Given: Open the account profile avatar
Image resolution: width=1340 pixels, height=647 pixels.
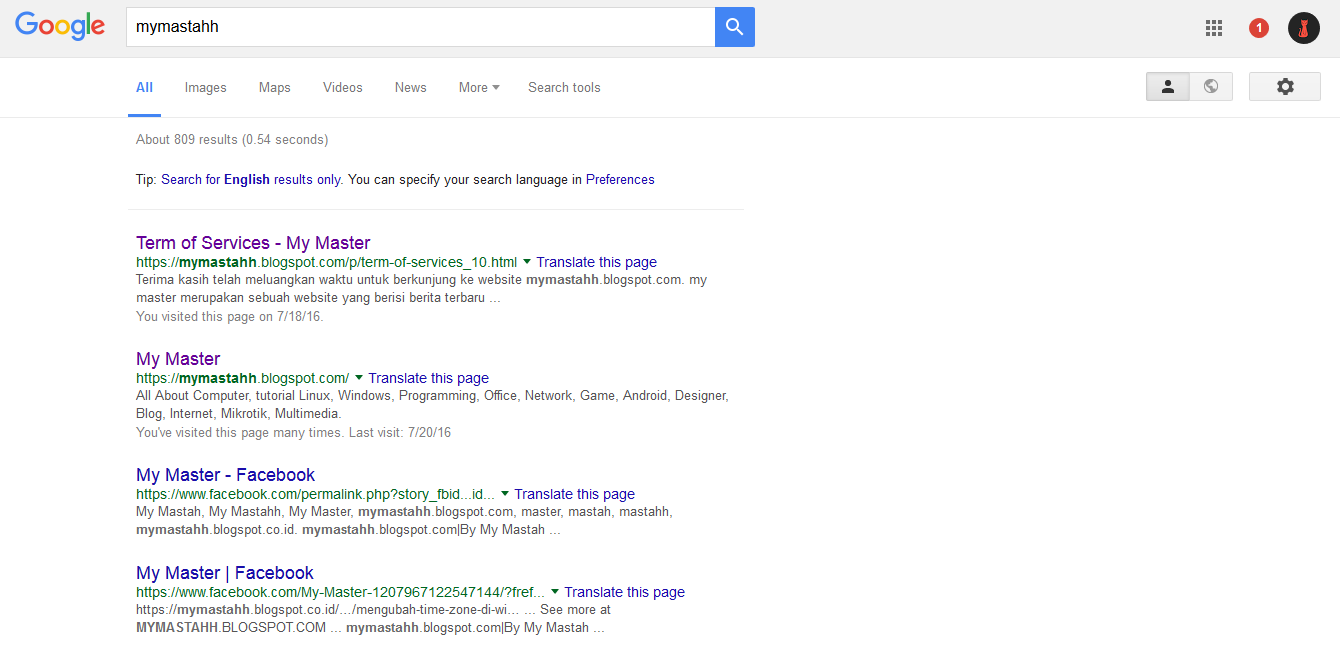Looking at the screenshot, I should 1304,28.
